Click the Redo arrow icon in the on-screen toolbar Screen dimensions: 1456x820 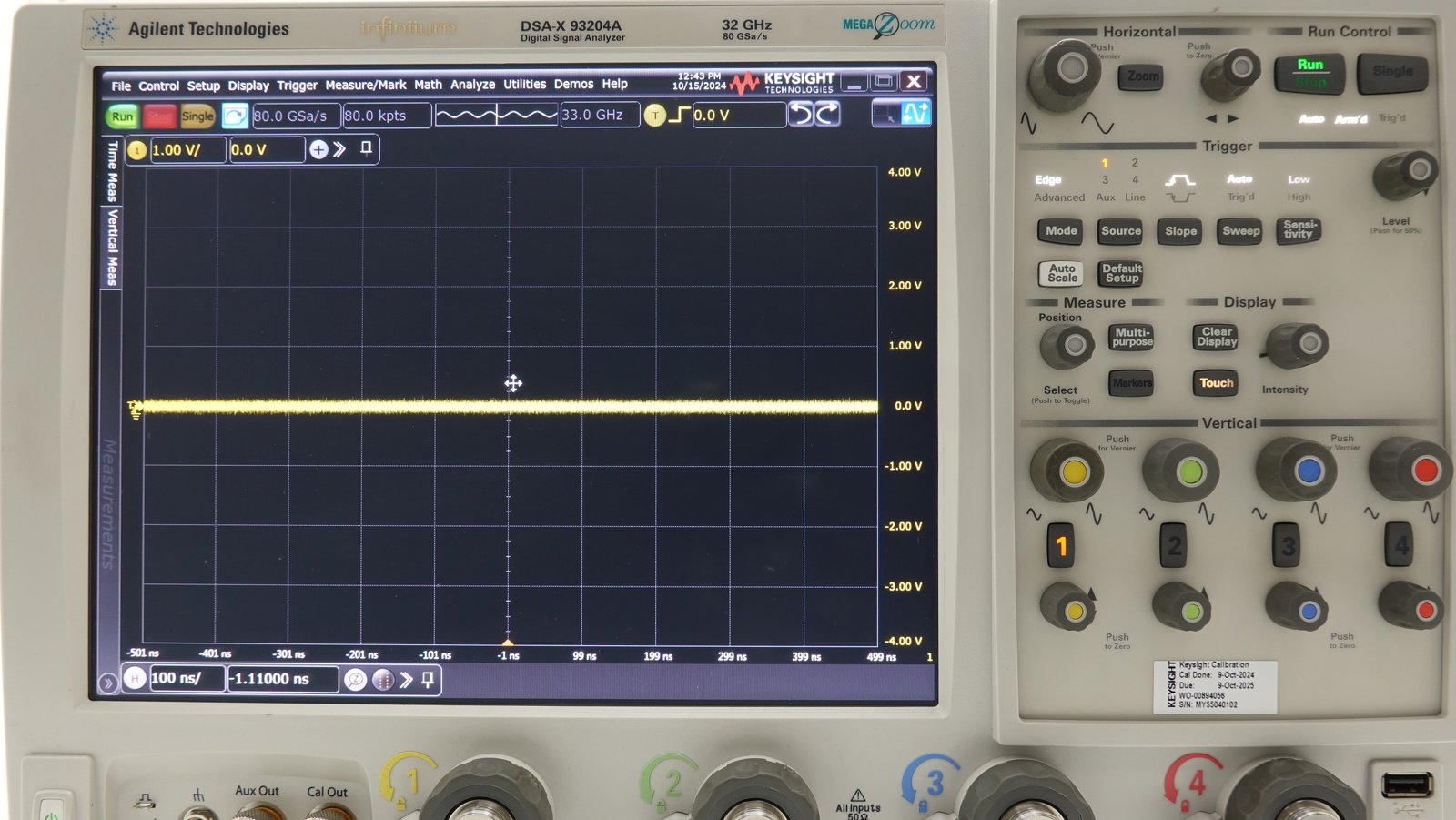point(827,114)
